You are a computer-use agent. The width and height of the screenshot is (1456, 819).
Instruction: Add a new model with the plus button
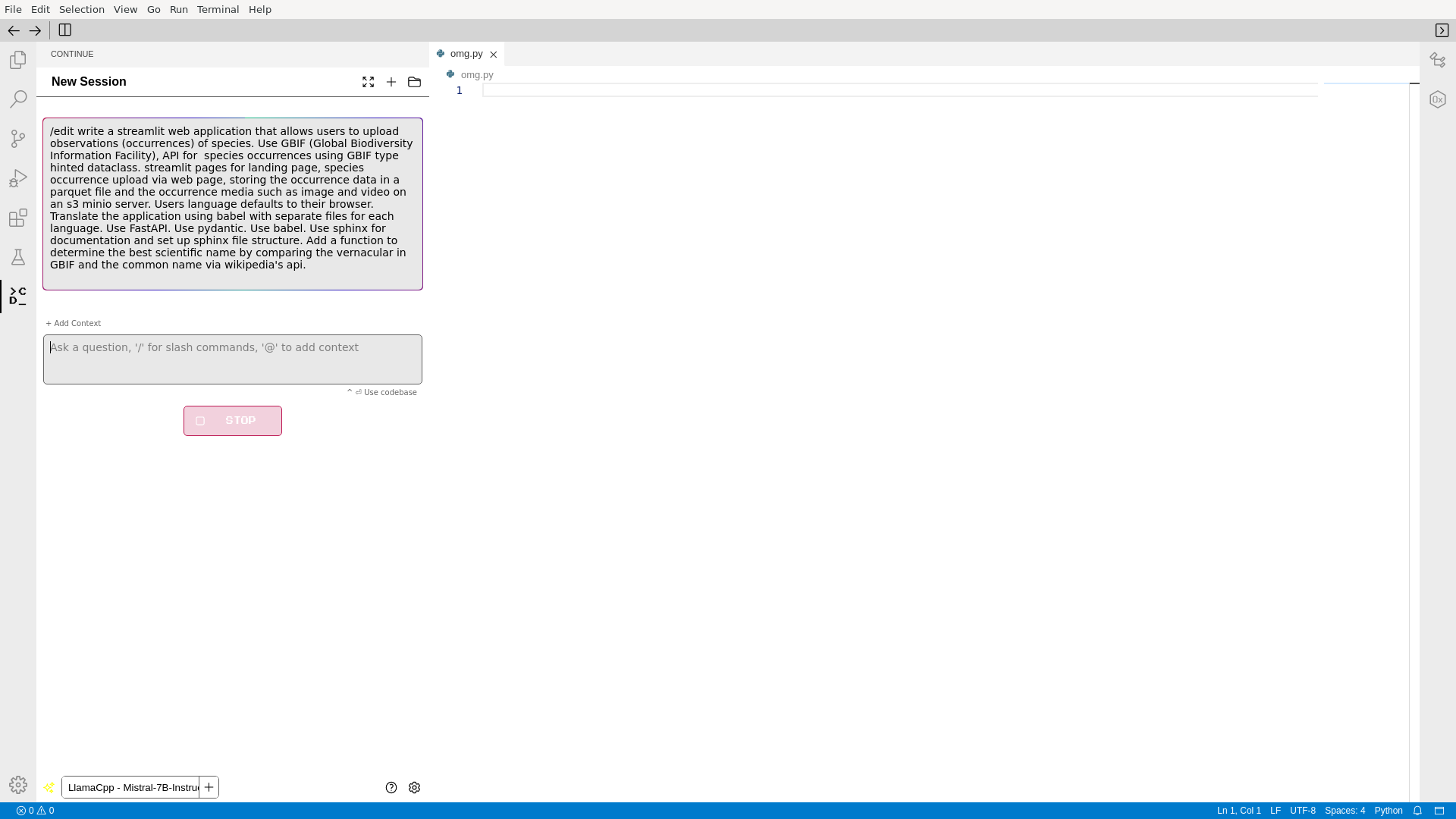coord(209,787)
